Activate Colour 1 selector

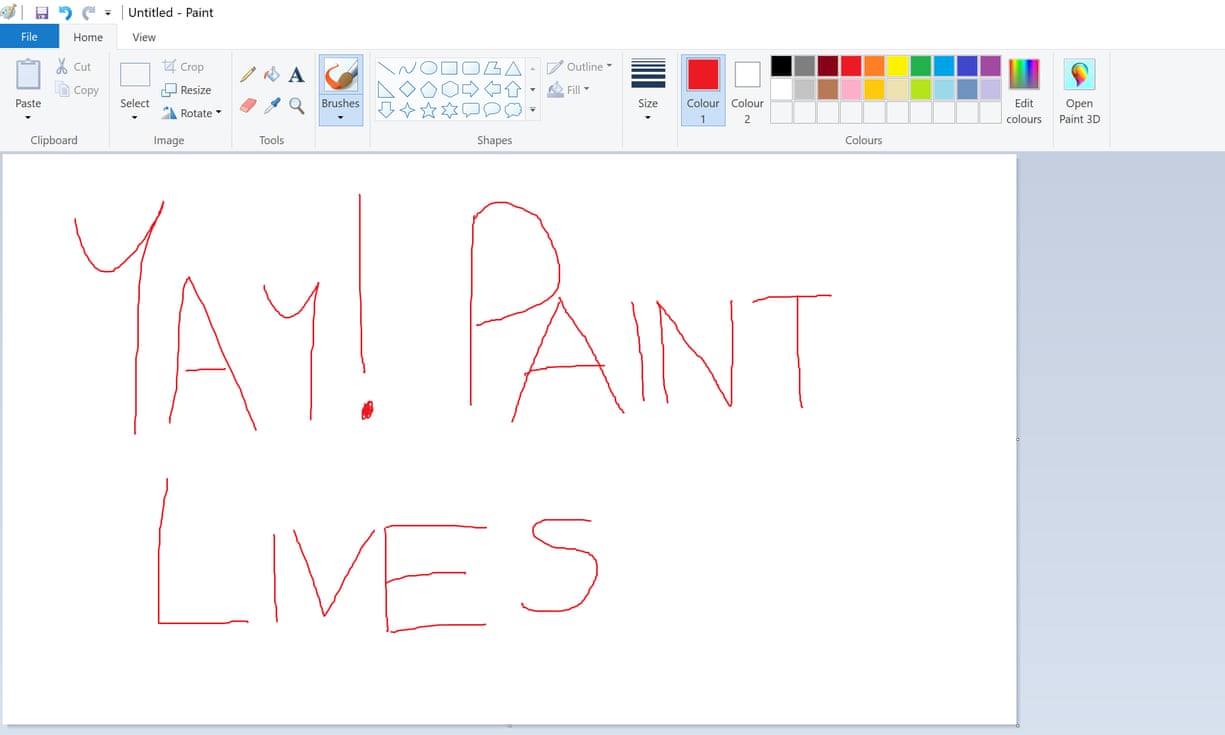coord(703,90)
